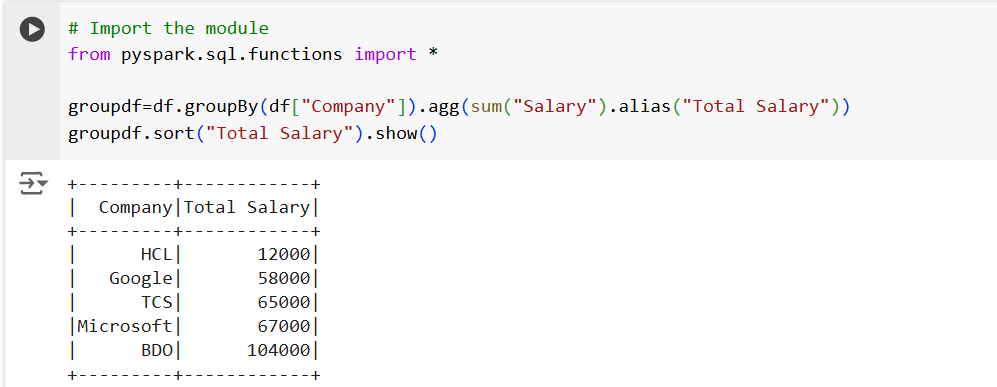Click the 'alias' method in the code
Image resolution: width=997 pixels, height=387 pixels.
tap(644, 107)
